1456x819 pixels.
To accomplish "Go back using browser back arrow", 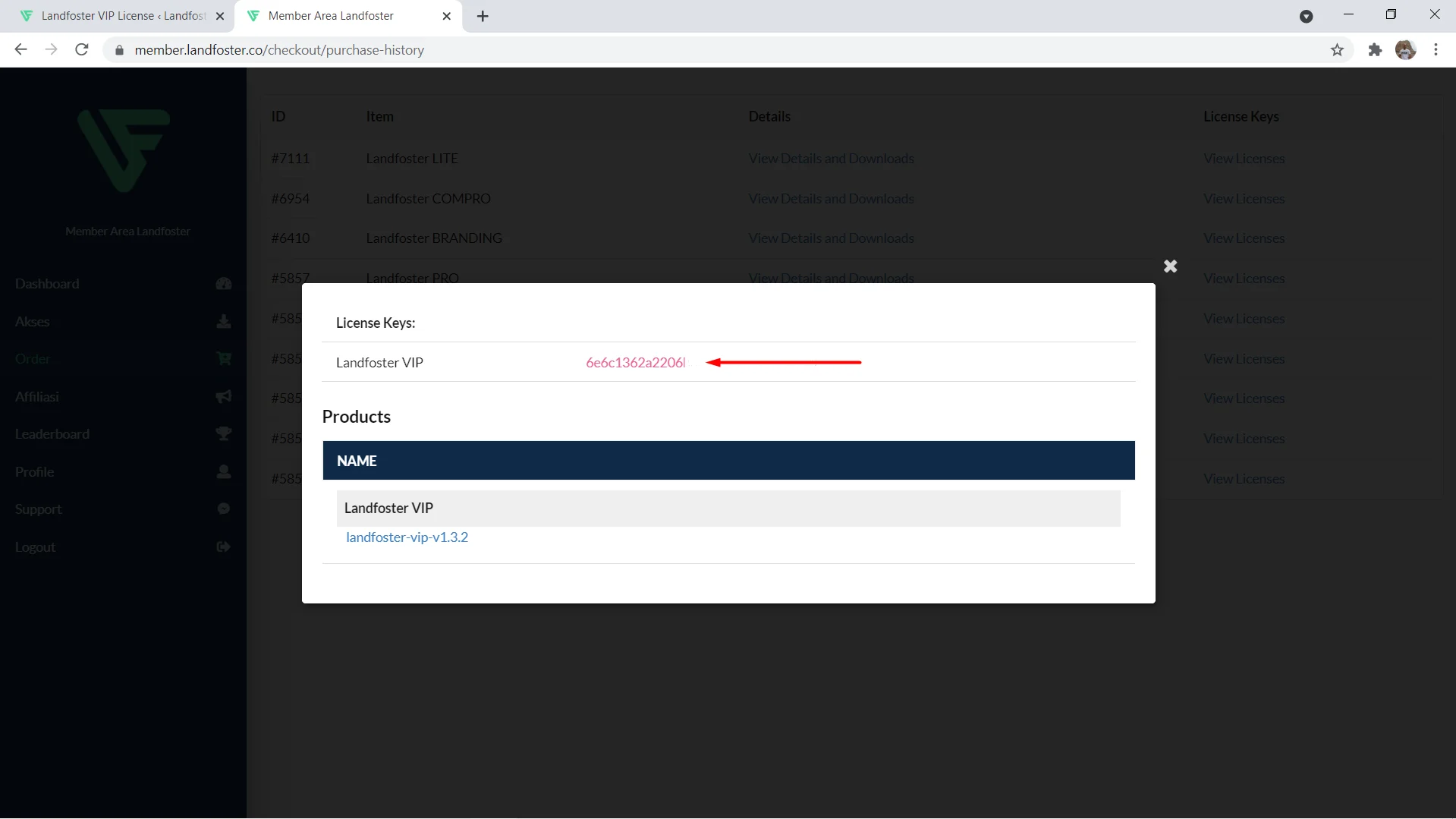I will (x=20, y=50).
